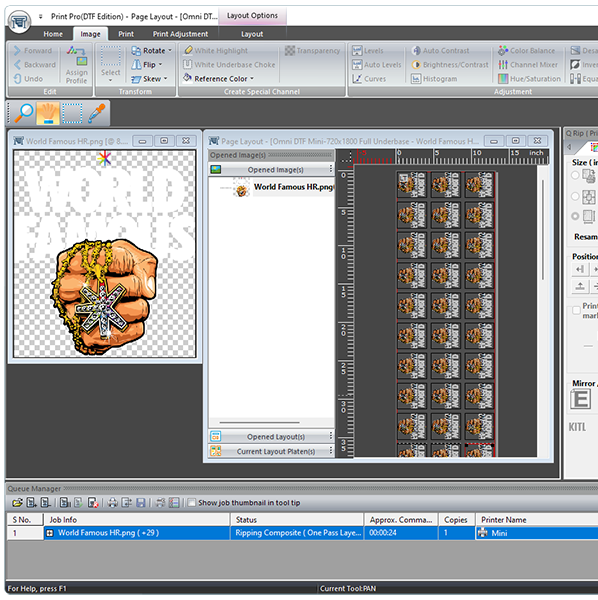The image size is (598, 600).
Task: Click the Levels adjustment icon
Action: click(357, 51)
